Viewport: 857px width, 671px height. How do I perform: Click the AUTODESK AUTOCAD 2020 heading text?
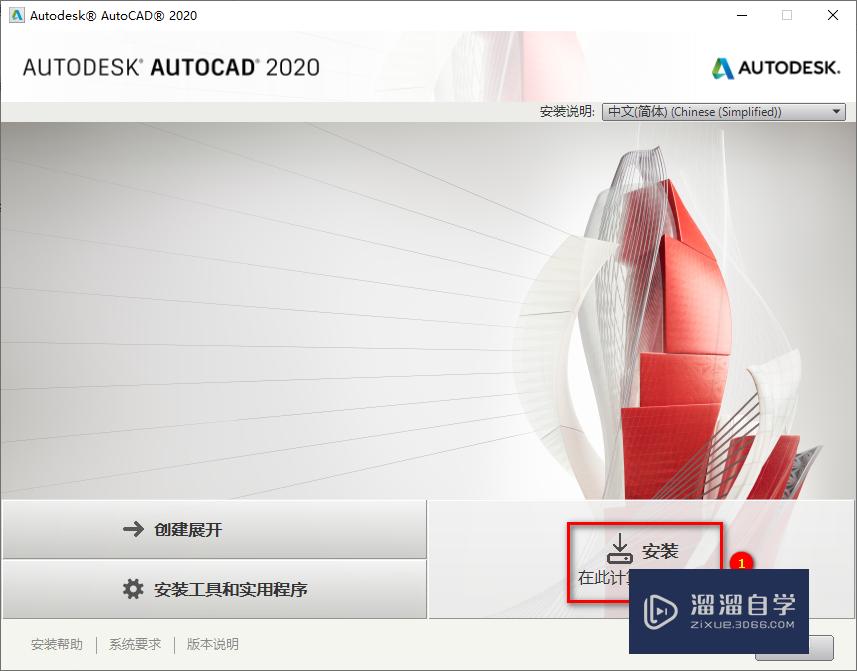coord(171,67)
